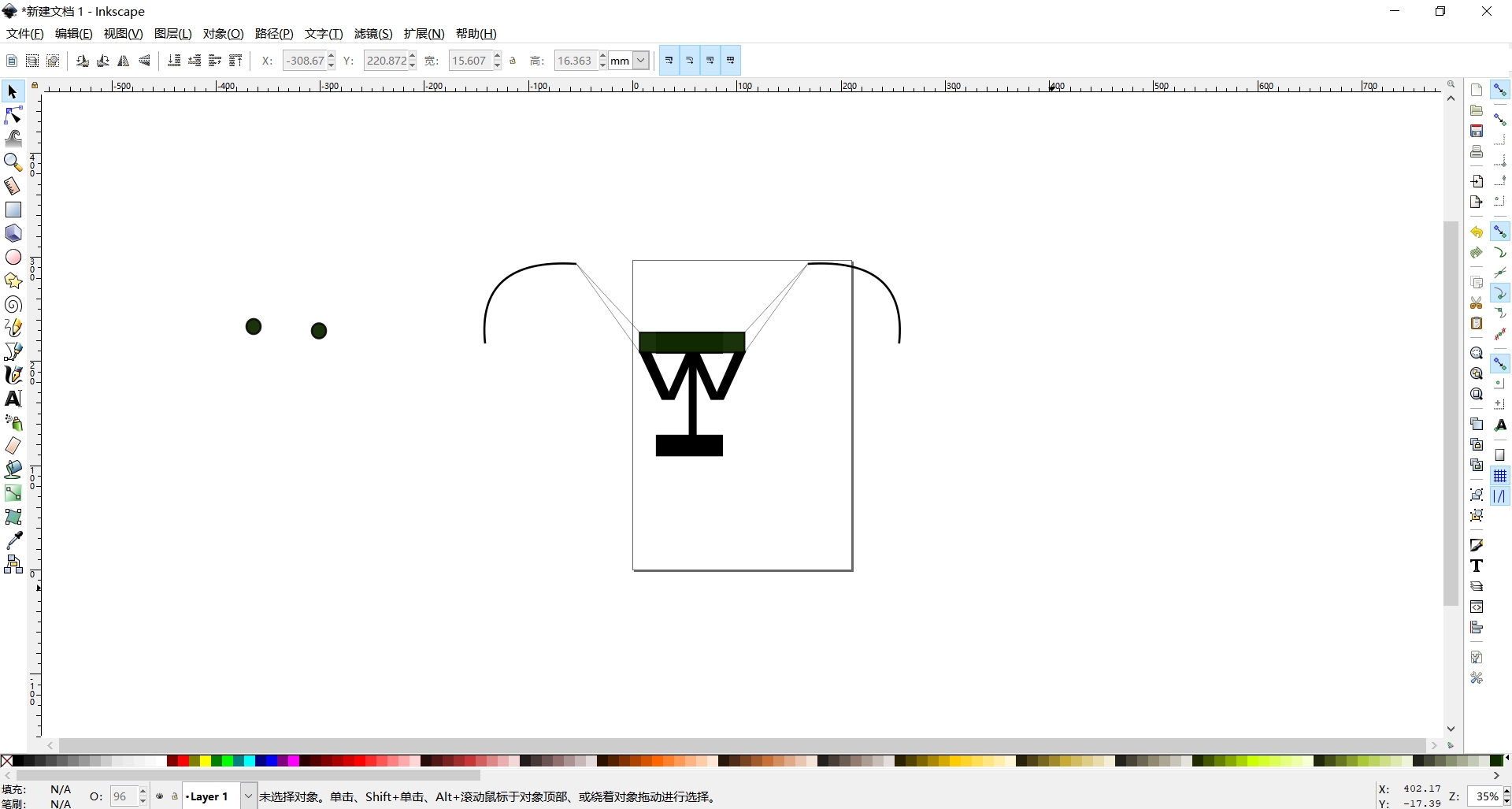Select the 3D box tool
1512x809 pixels.
coord(13,233)
